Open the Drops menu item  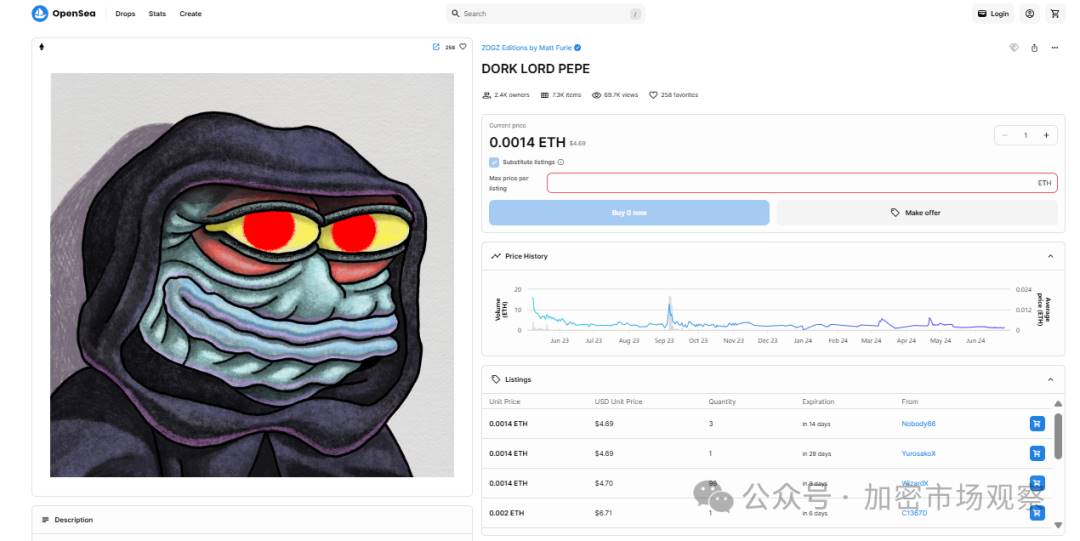[x=125, y=14]
